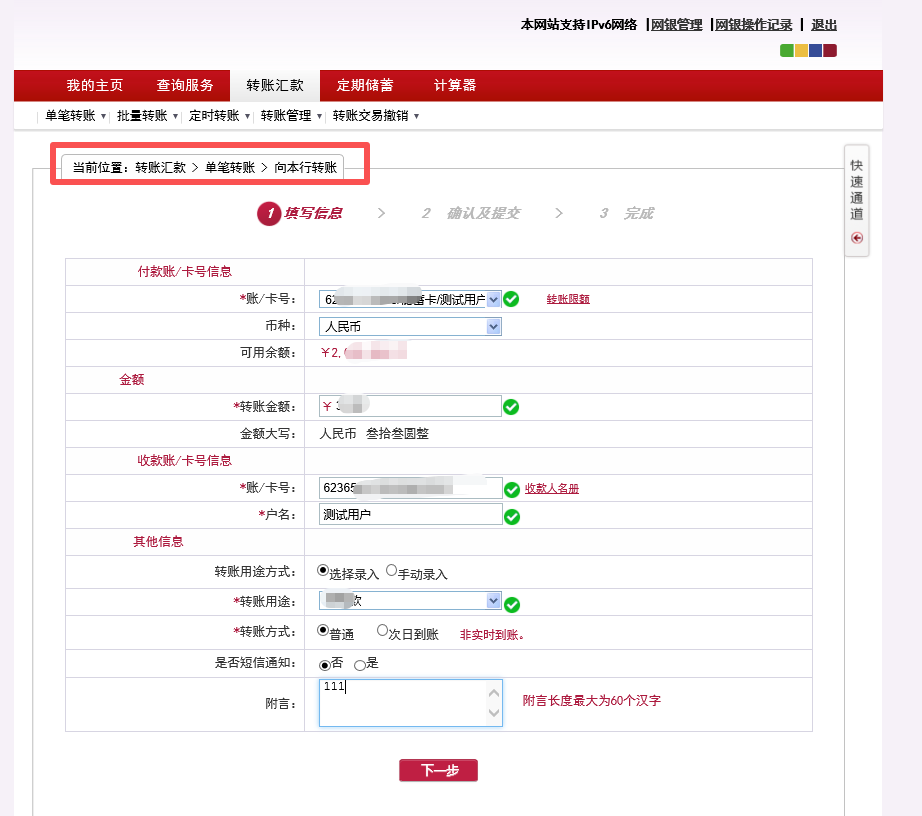Click green checkmark beside 户名 field

pyautogui.click(x=511, y=516)
